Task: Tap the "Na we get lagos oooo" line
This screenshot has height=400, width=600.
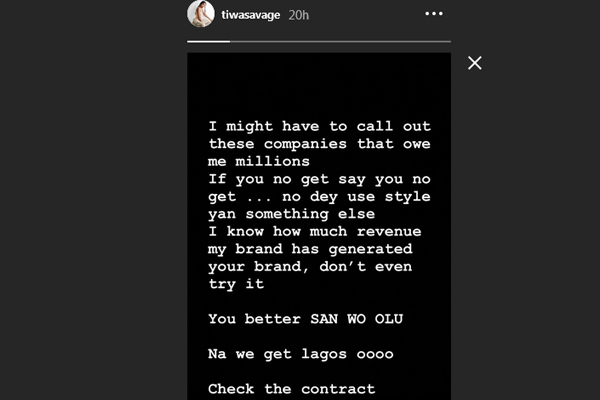Action: point(291,354)
